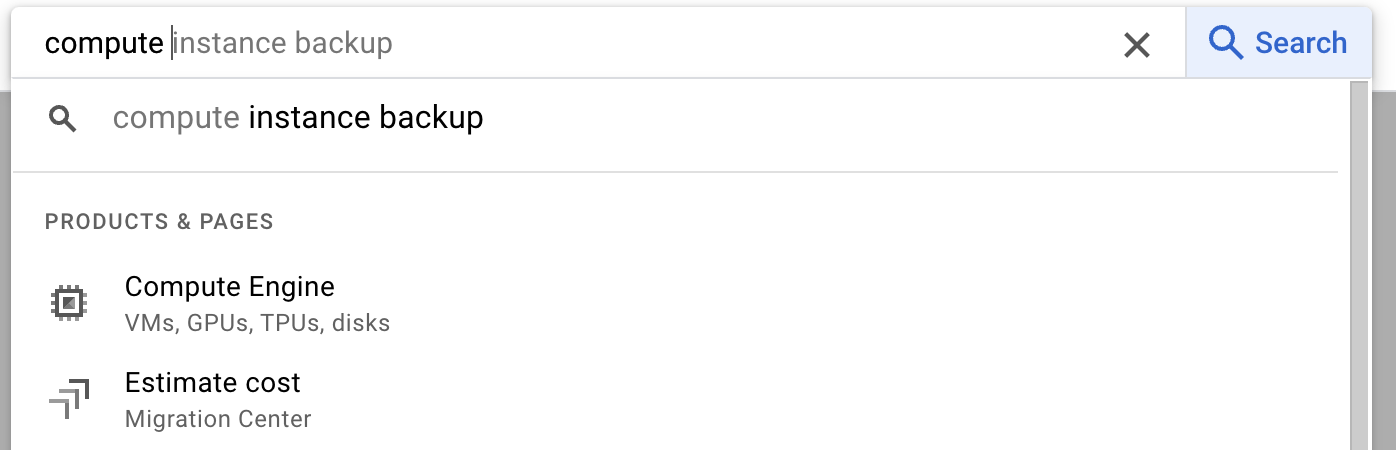The height and width of the screenshot is (450, 1396).
Task: Click the Estimate cost arrows icon
Action: (69, 398)
